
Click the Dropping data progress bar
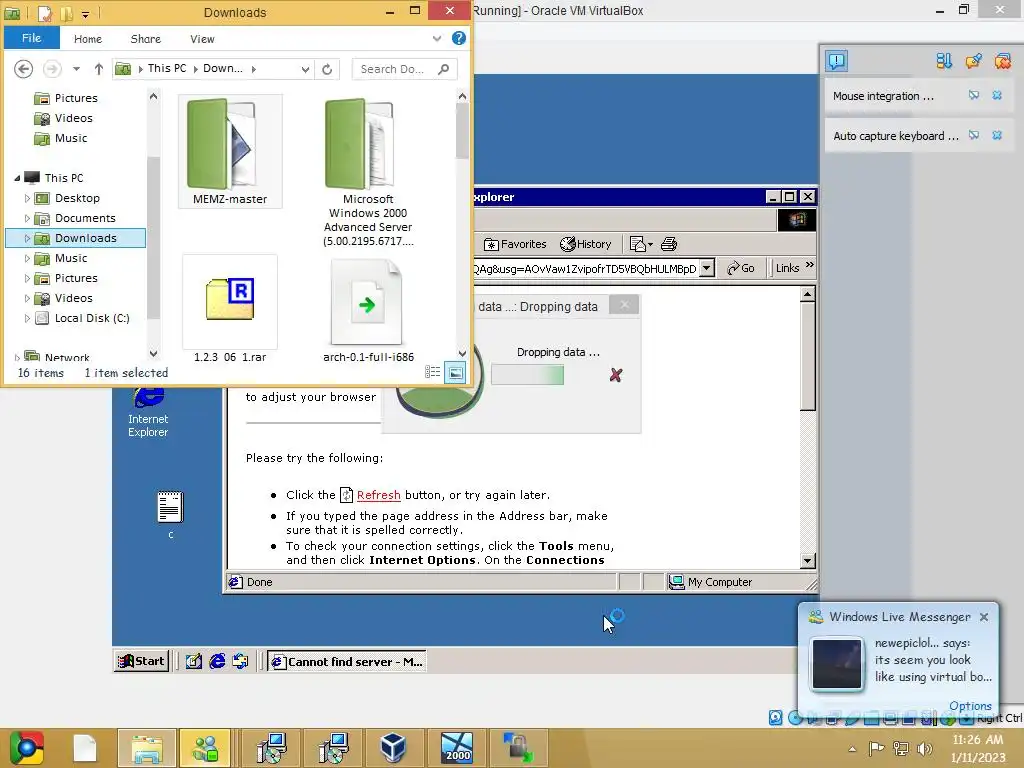coord(527,375)
